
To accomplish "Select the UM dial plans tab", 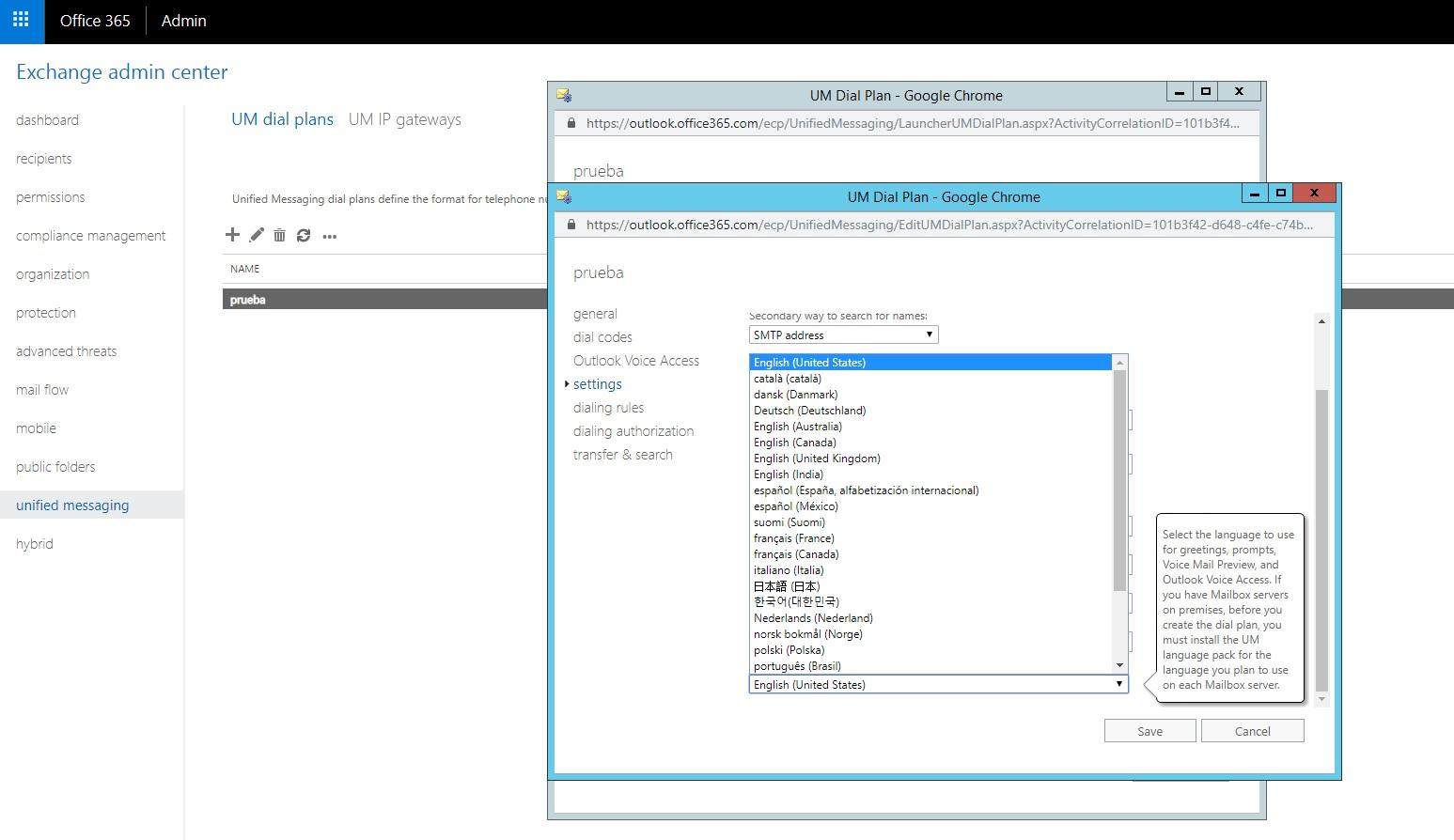I will 282,119.
